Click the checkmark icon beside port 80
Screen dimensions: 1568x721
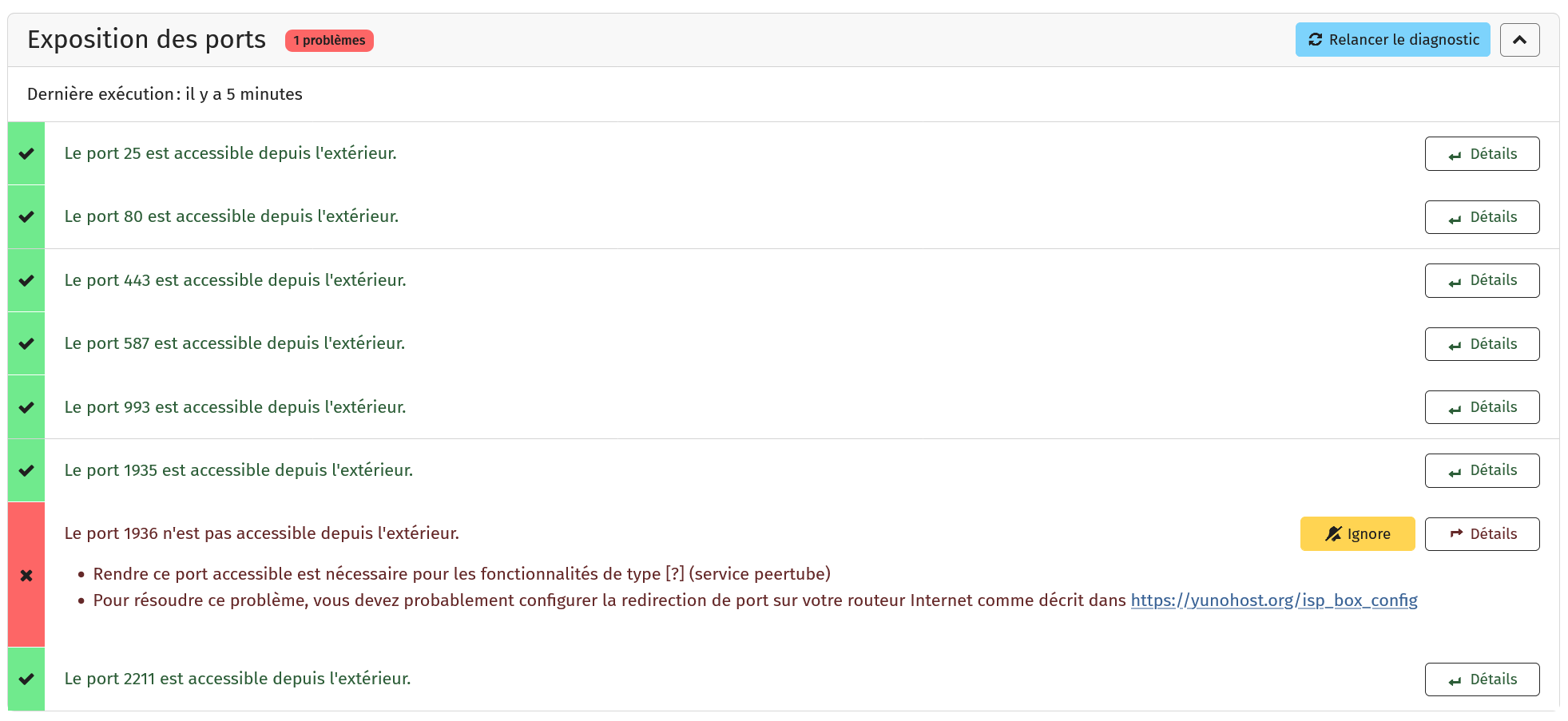pos(26,216)
